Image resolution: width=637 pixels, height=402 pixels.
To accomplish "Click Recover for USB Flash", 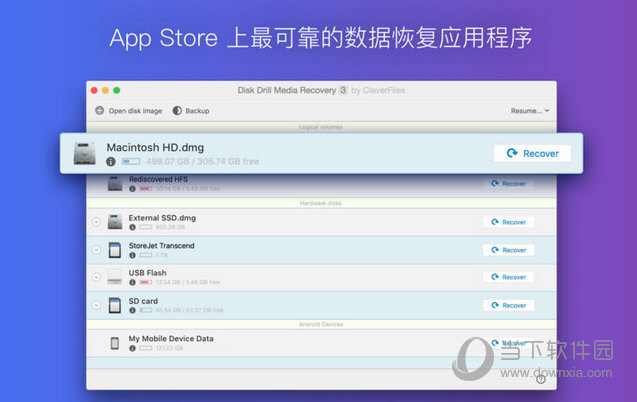I will tap(509, 277).
